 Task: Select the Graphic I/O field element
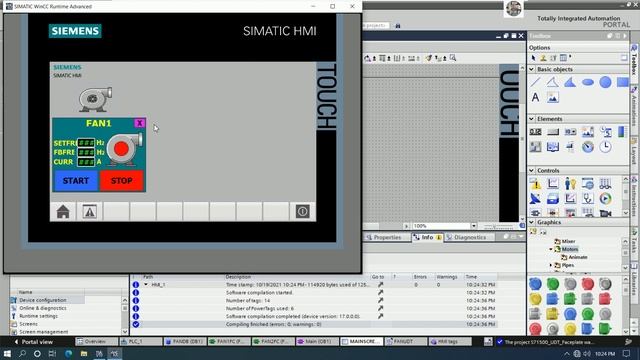[x=588, y=131]
